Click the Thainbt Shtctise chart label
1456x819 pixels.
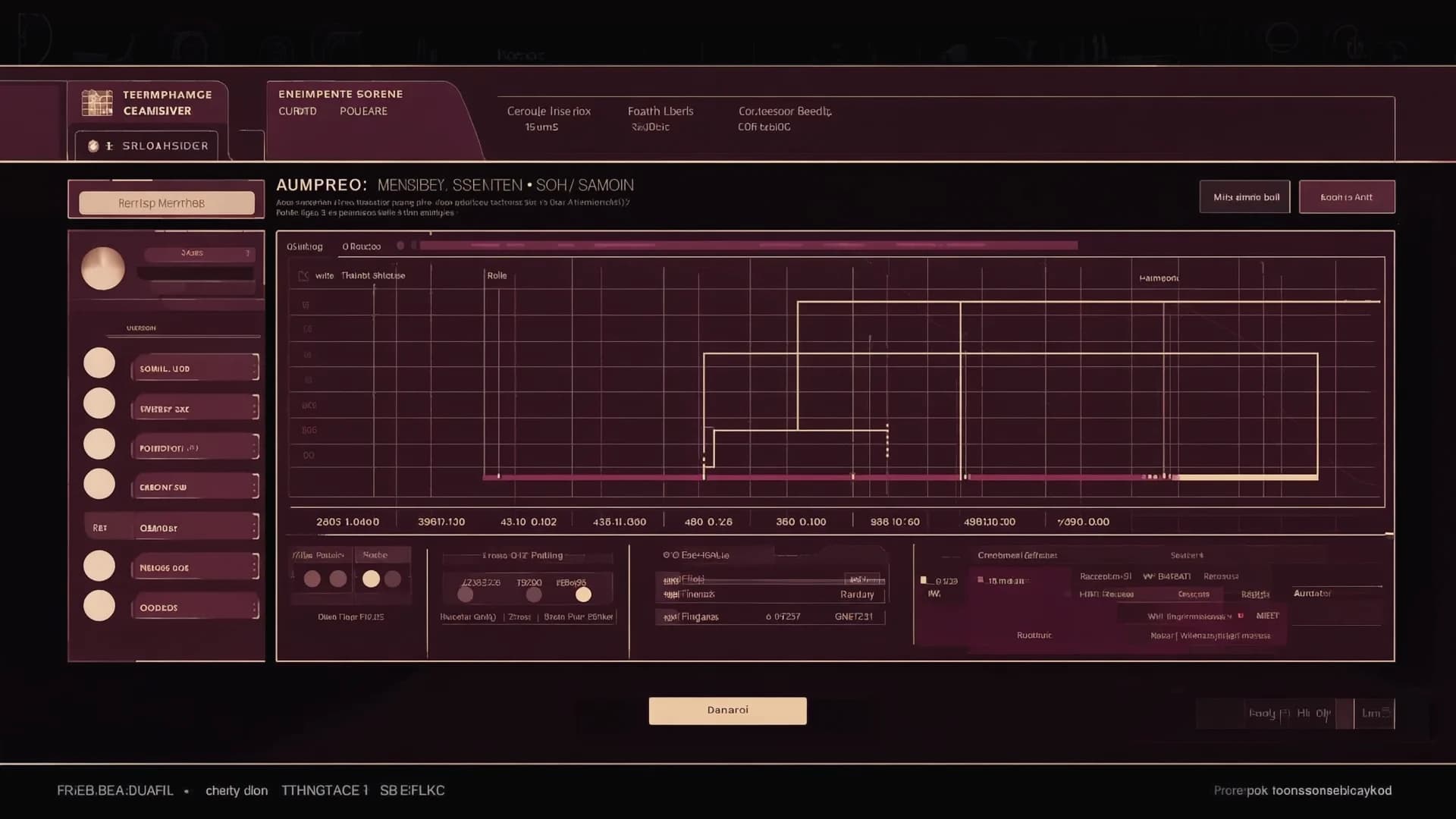pos(373,276)
